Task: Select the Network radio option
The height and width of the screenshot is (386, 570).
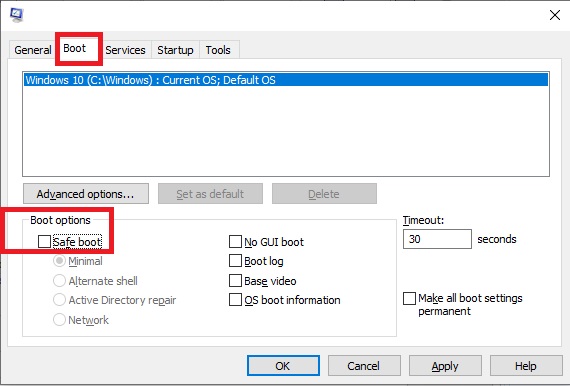Action: (59, 319)
